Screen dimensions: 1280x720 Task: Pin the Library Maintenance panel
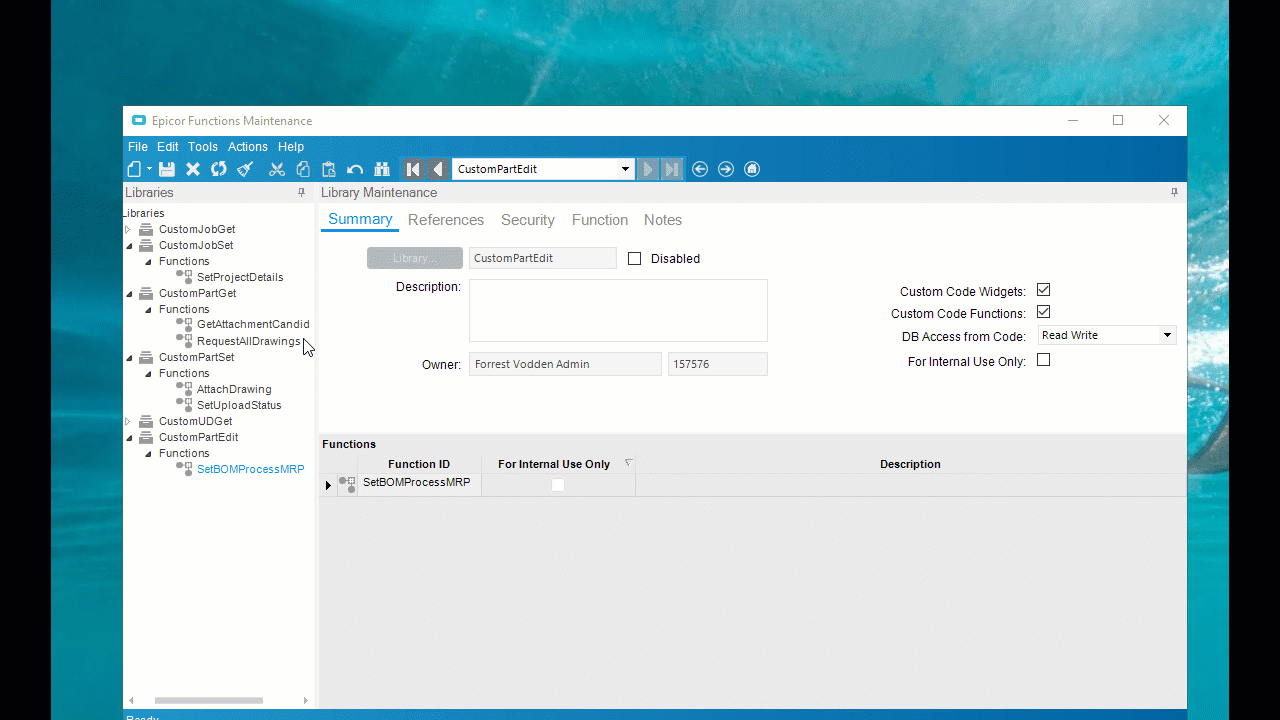1174,192
